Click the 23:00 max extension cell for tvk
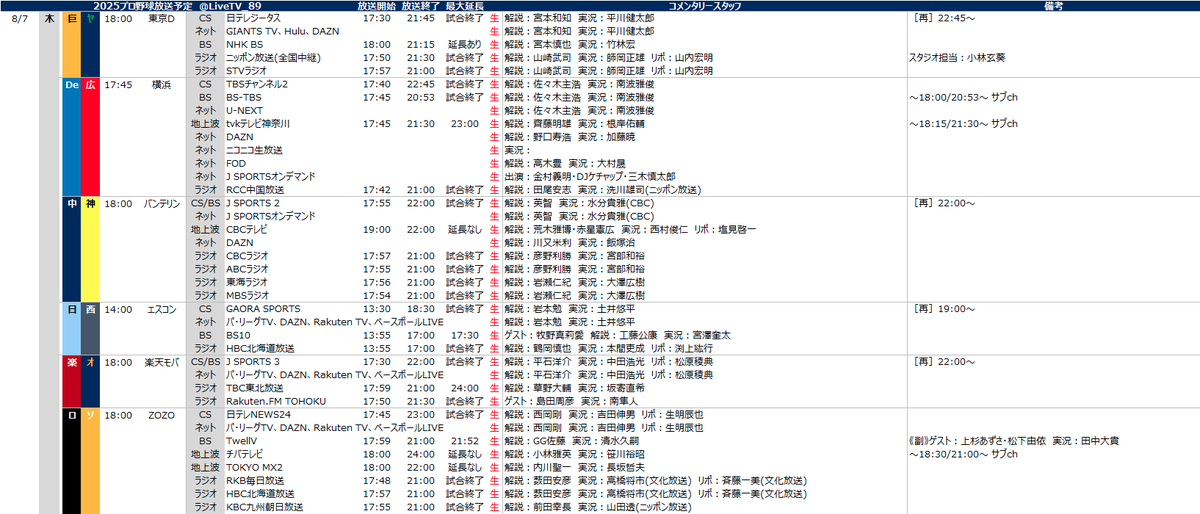This screenshot has width=1200, height=514. [x=465, y=124]
